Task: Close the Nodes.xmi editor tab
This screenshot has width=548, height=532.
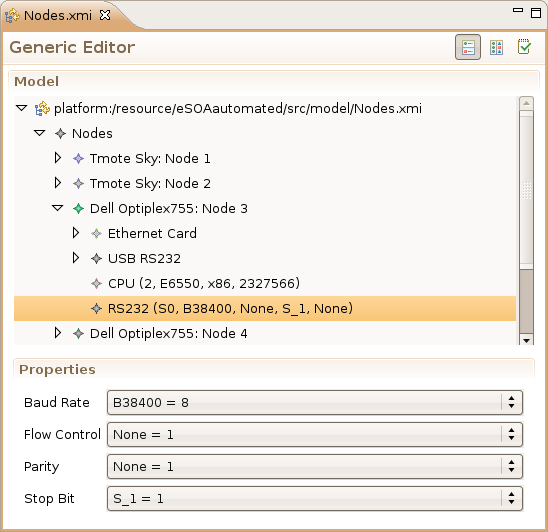Action: [105, 15]
